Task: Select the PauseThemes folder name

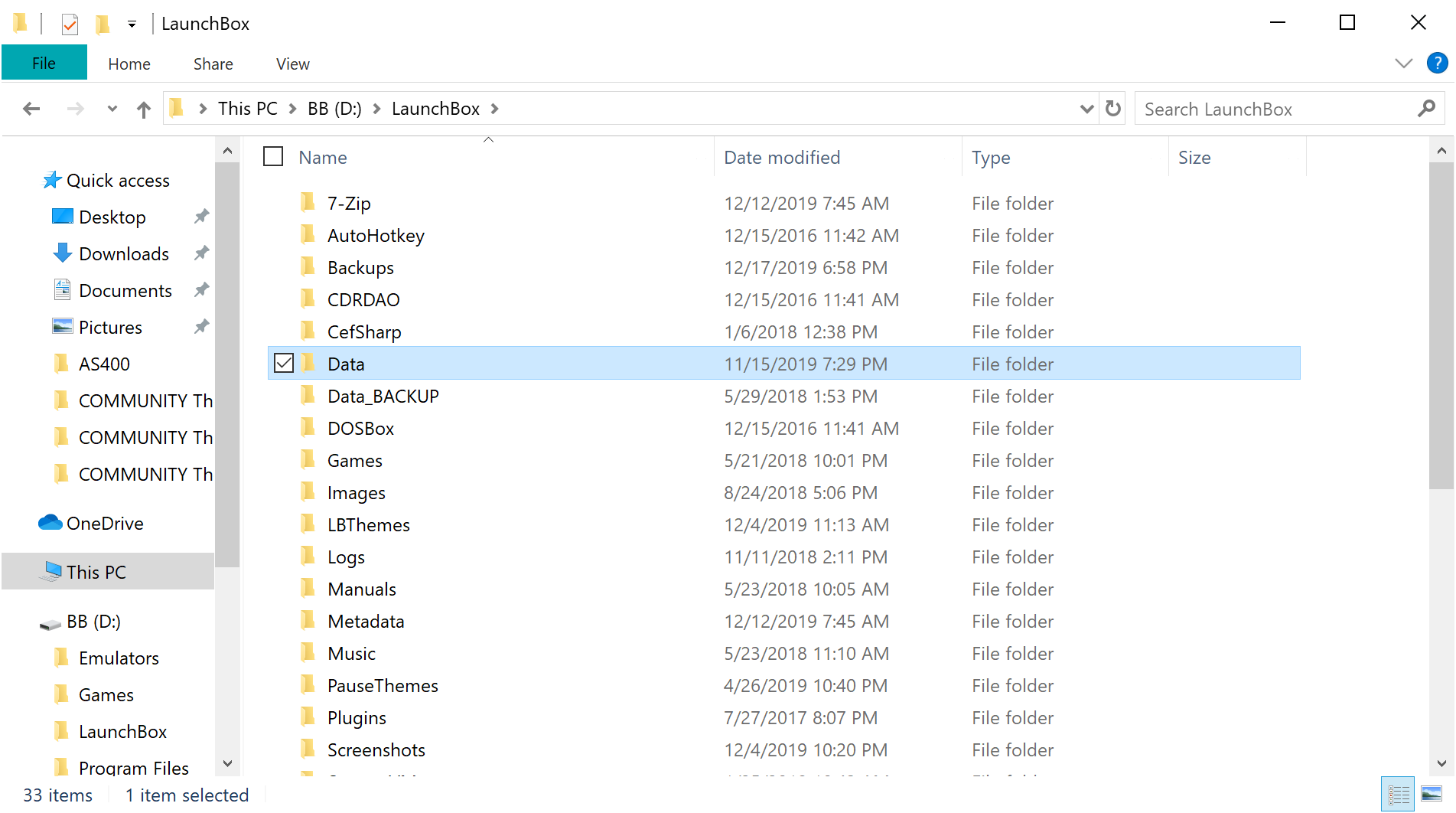Action: (x=383, y=686)
